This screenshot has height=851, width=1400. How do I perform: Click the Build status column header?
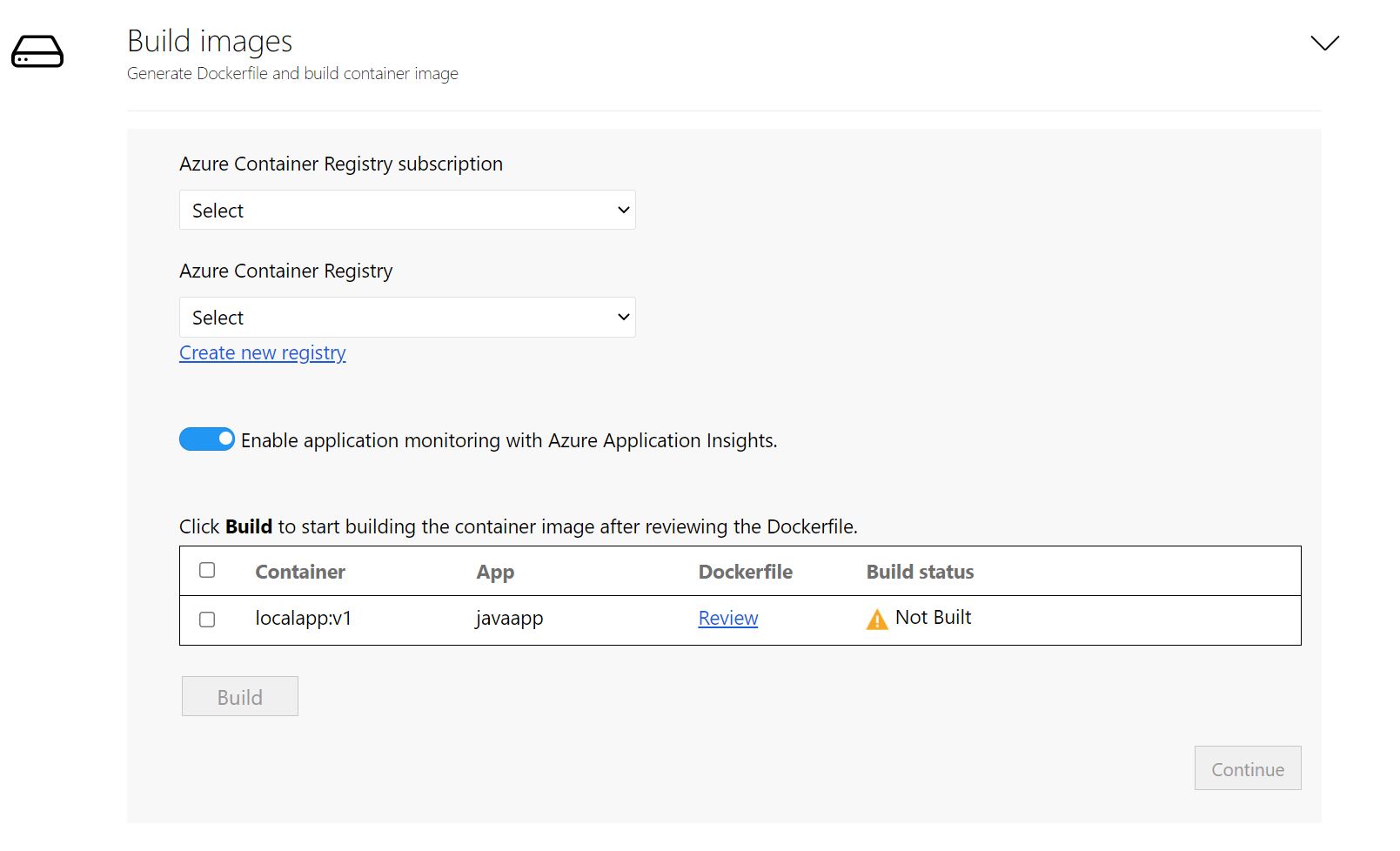pyautogui.click(x=920, y=572)
